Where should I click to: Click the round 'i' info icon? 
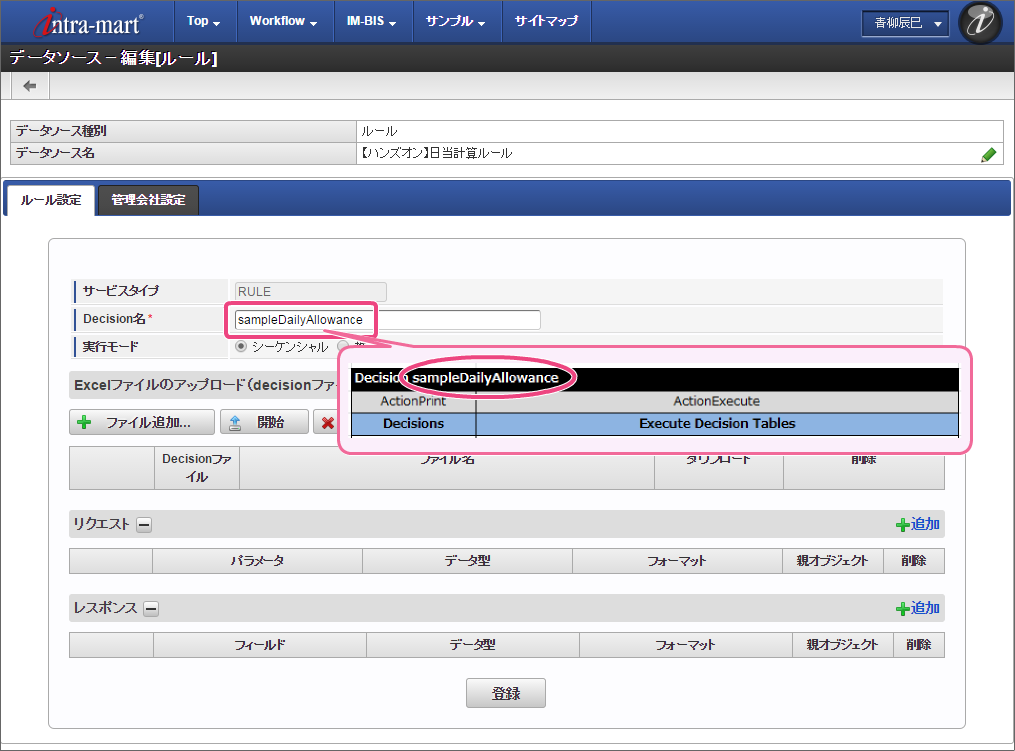click(980, 22)
